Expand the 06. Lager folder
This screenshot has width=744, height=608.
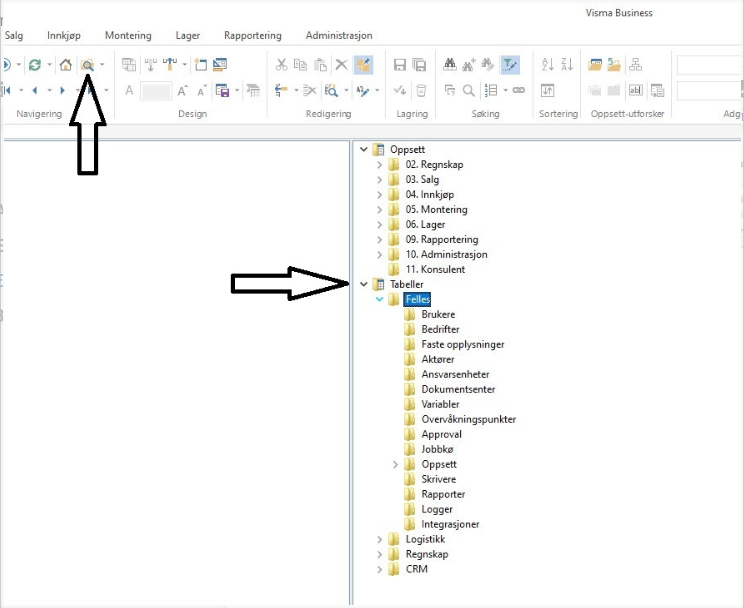379,224
